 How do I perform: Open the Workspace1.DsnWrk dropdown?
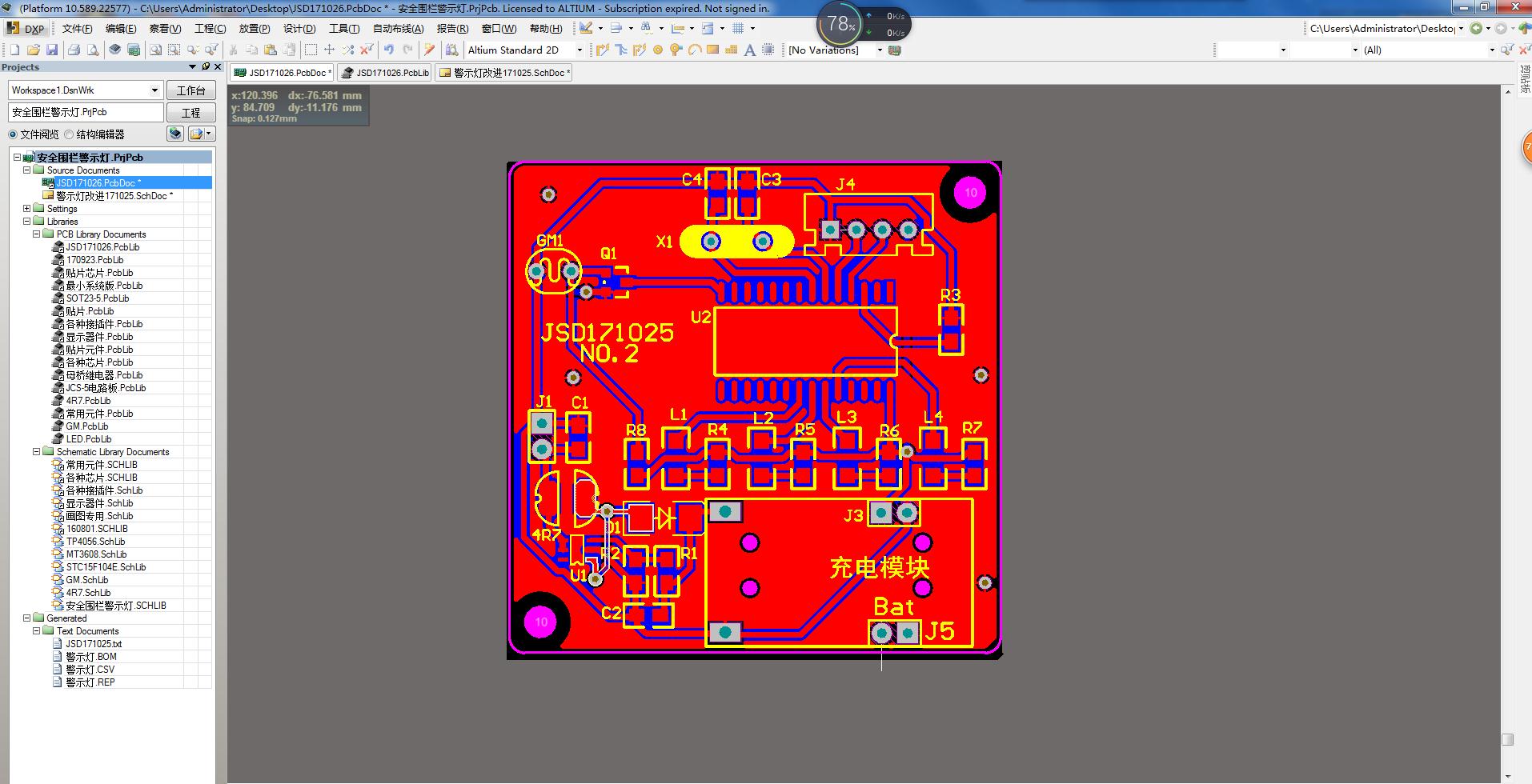pos(154,90)
